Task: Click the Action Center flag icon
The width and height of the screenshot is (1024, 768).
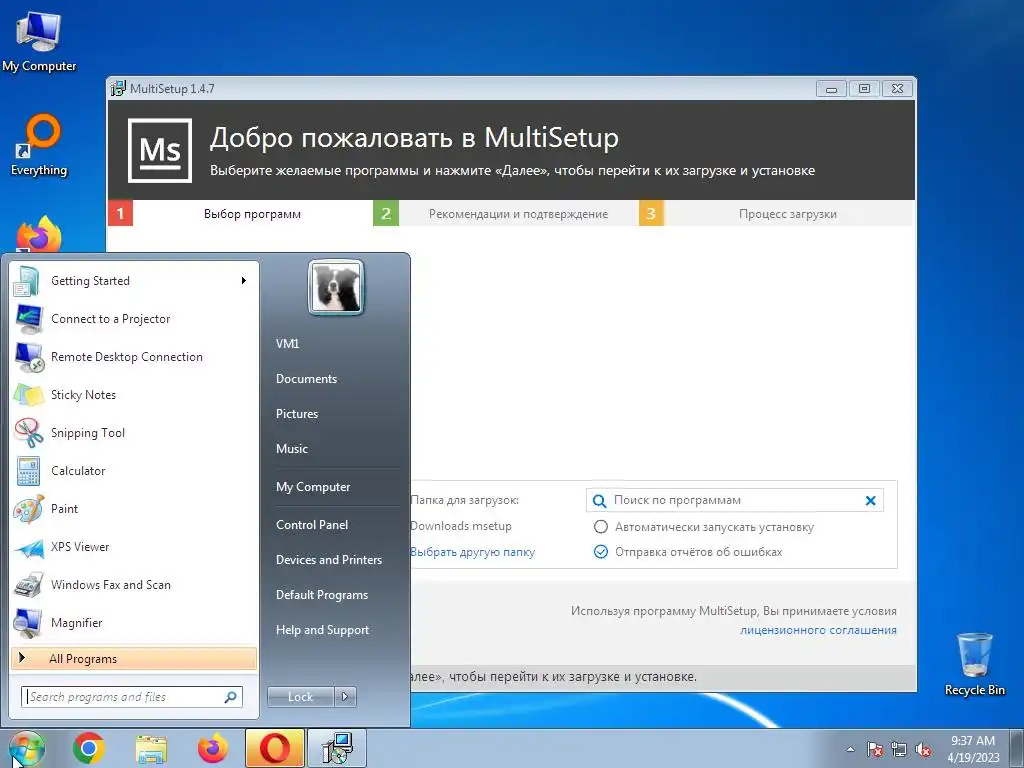Action: [874, 749]
